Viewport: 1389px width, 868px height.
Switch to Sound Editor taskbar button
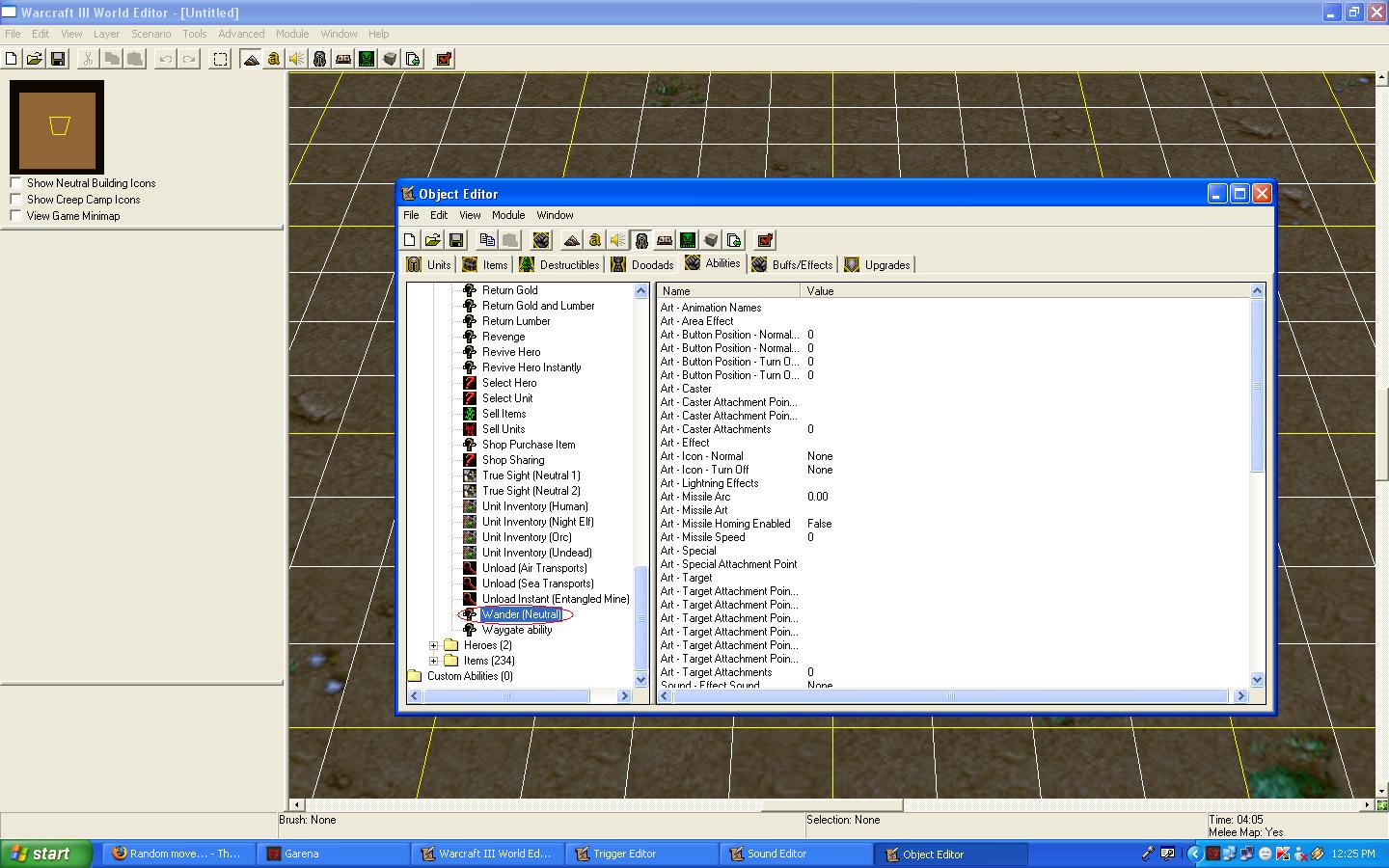point(796,854)
